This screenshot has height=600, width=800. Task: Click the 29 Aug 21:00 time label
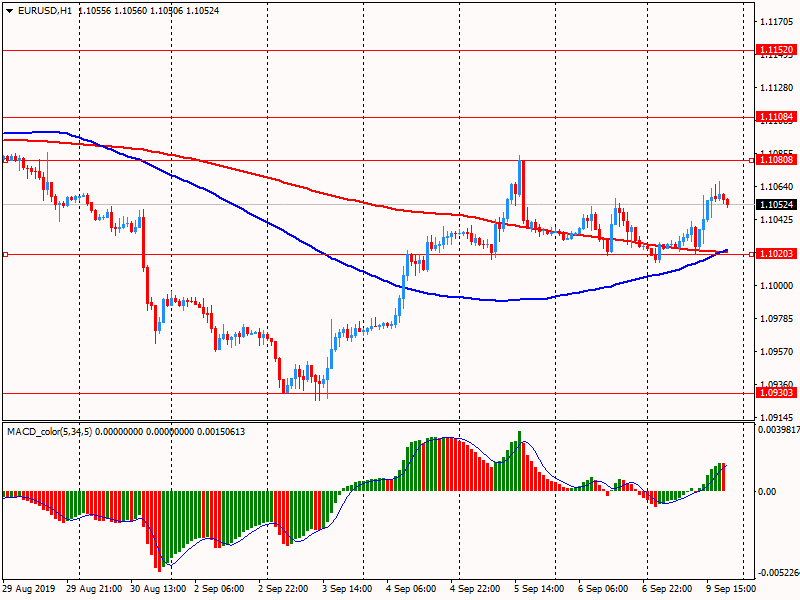coord(94,589)
